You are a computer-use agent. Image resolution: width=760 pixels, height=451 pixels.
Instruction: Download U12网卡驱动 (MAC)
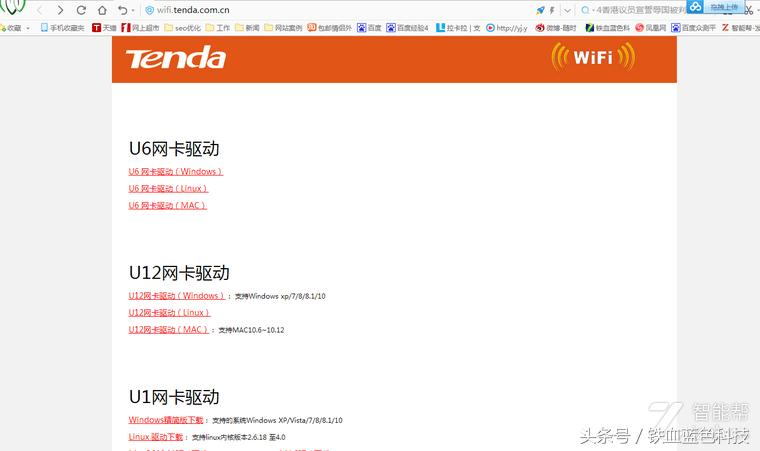[x=169, y=330]
